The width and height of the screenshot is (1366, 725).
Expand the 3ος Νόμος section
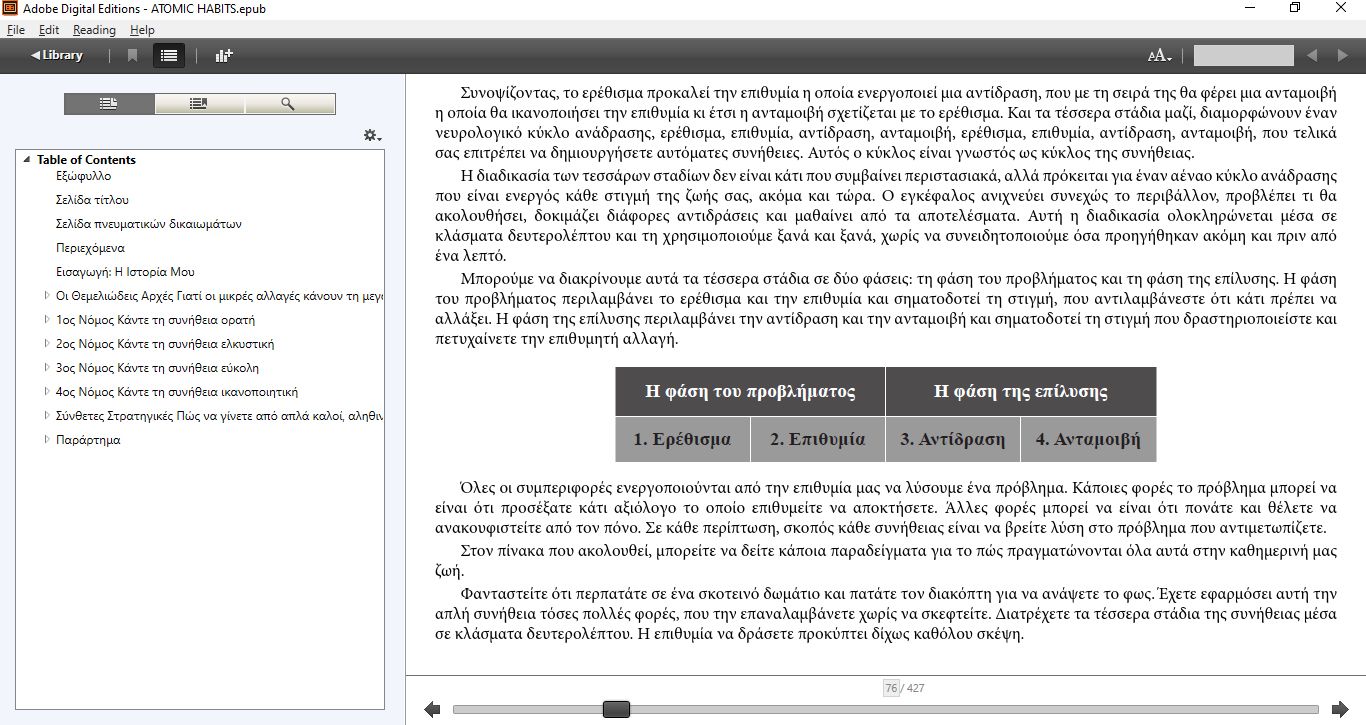tap(47, 368)
